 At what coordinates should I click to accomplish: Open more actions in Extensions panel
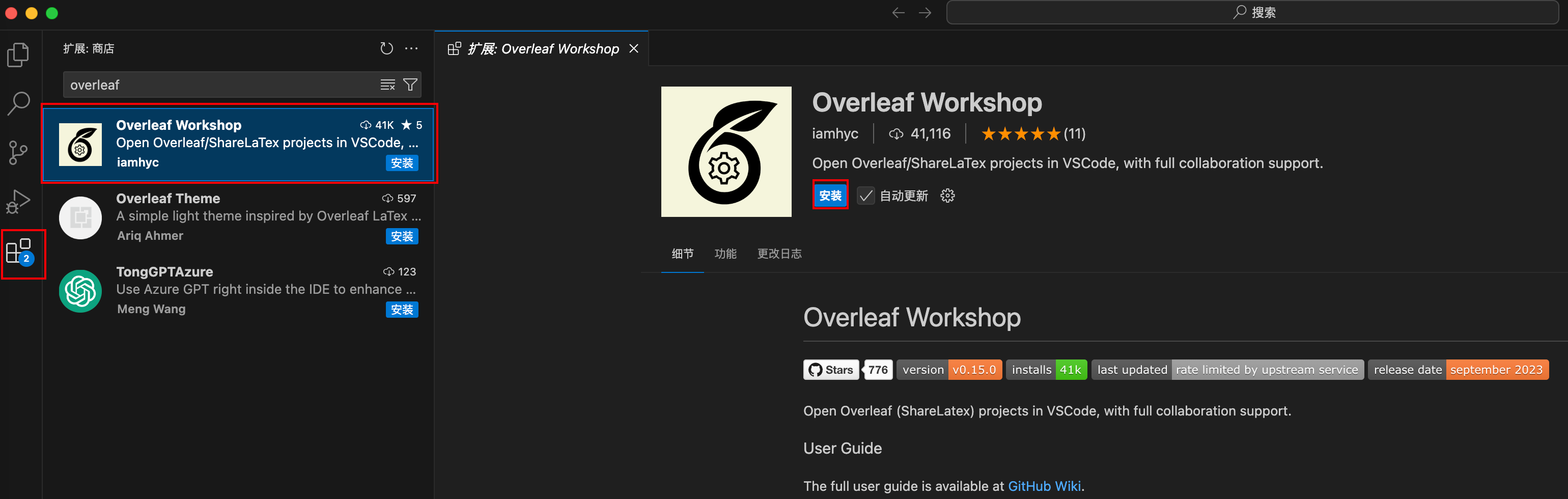point(411,48)
